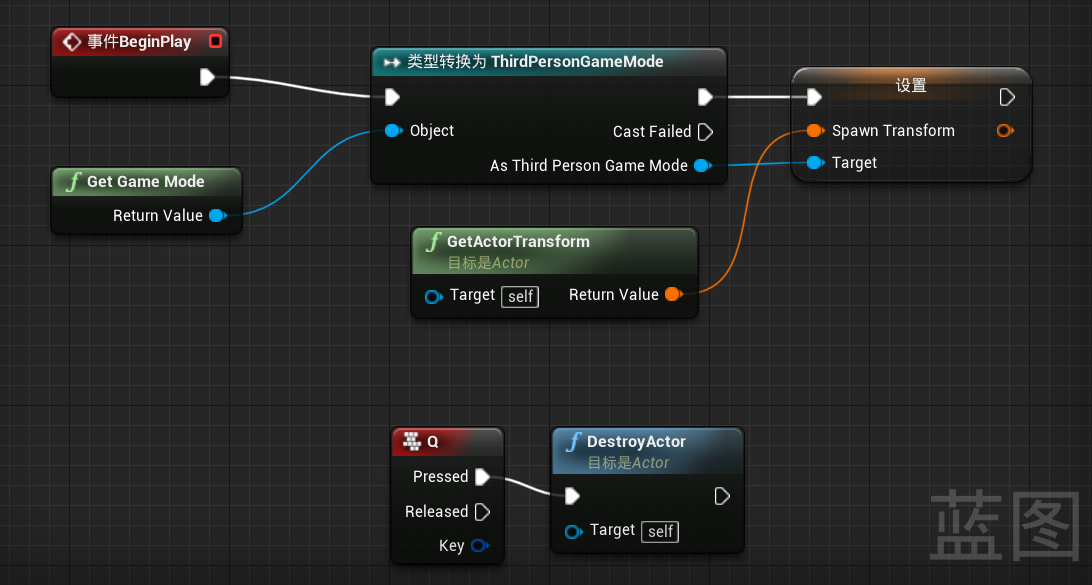Click the Get Game Mode function icon
This screenshot has height=585, width=1092.
[x=72, y=182]
